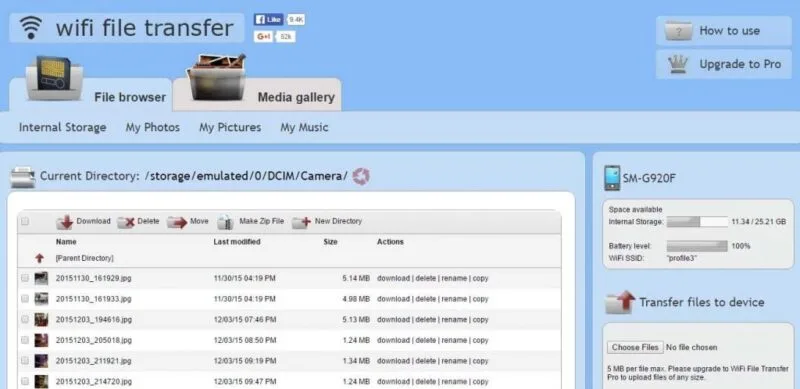Click the Google+1 button
800x389 pixels.
click(x=263, y=36)
